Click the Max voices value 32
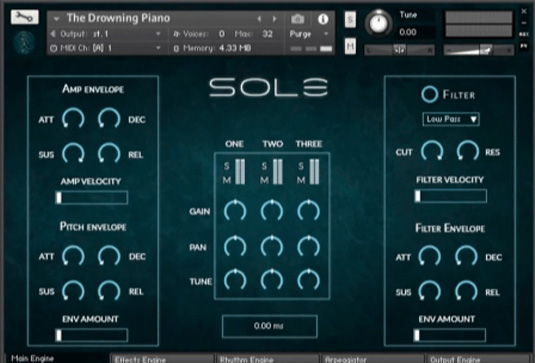Image resolution: width=535 pixels, height=363 pixels. pos(268,34)
